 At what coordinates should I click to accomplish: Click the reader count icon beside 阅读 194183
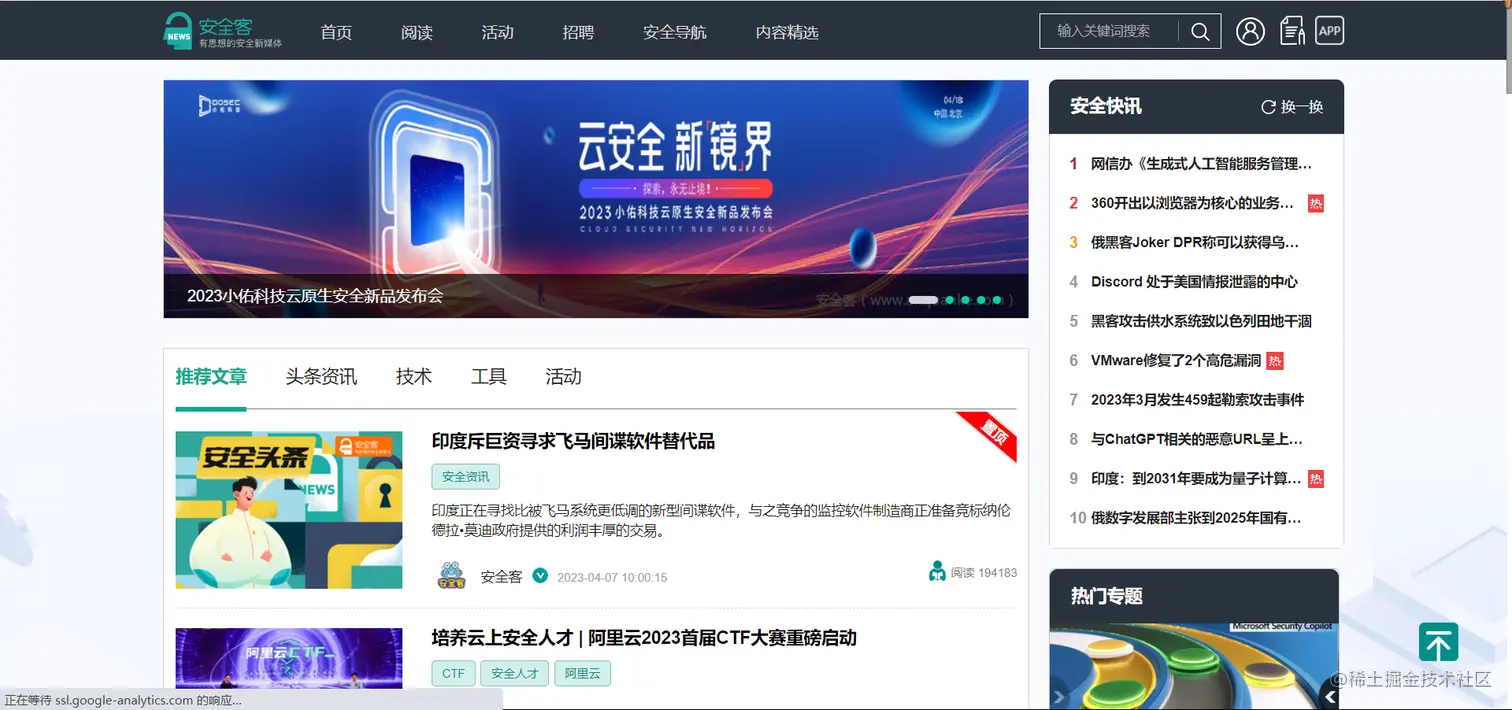tap(937, 572)
